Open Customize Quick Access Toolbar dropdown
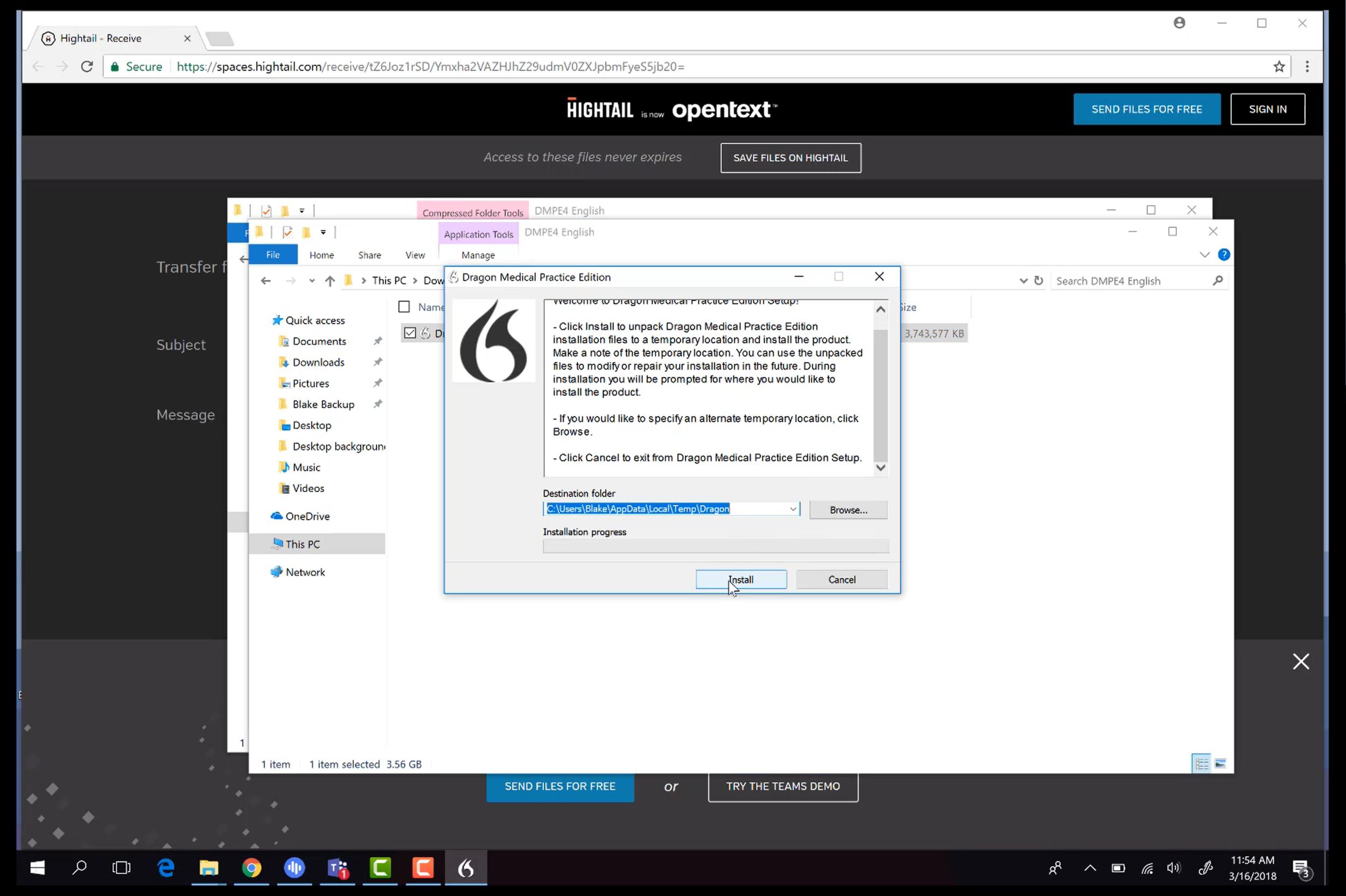This screenshot has height=896, width=1346. point(323,232)
